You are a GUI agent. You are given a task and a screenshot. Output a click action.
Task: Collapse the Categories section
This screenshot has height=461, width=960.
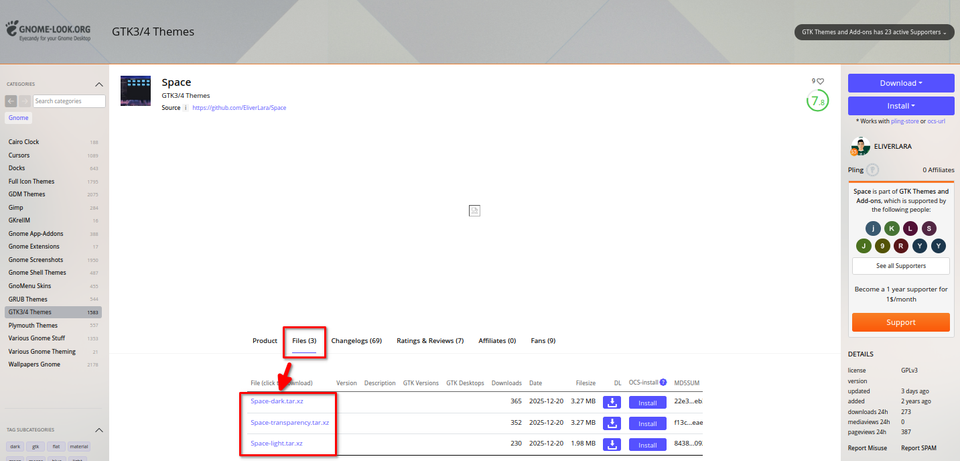(x=99, y=84)
